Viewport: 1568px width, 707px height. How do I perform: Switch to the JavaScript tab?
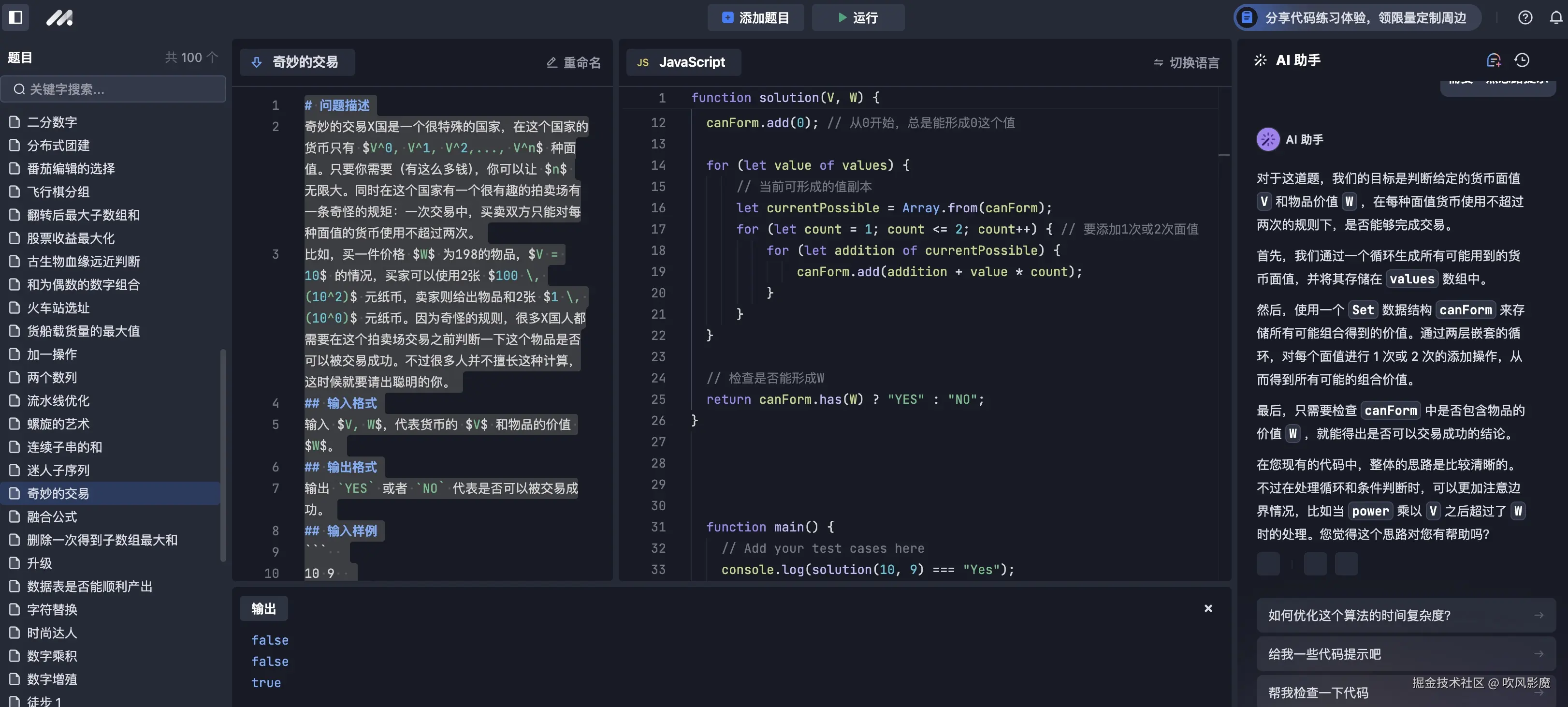[x=683, y=61]
